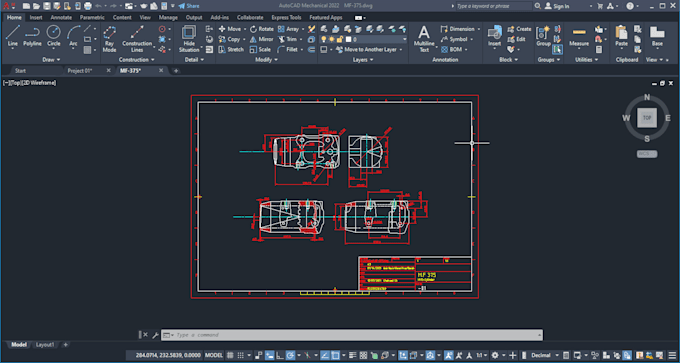
Task: Expand the Draw panel
Action: point(52,59)
